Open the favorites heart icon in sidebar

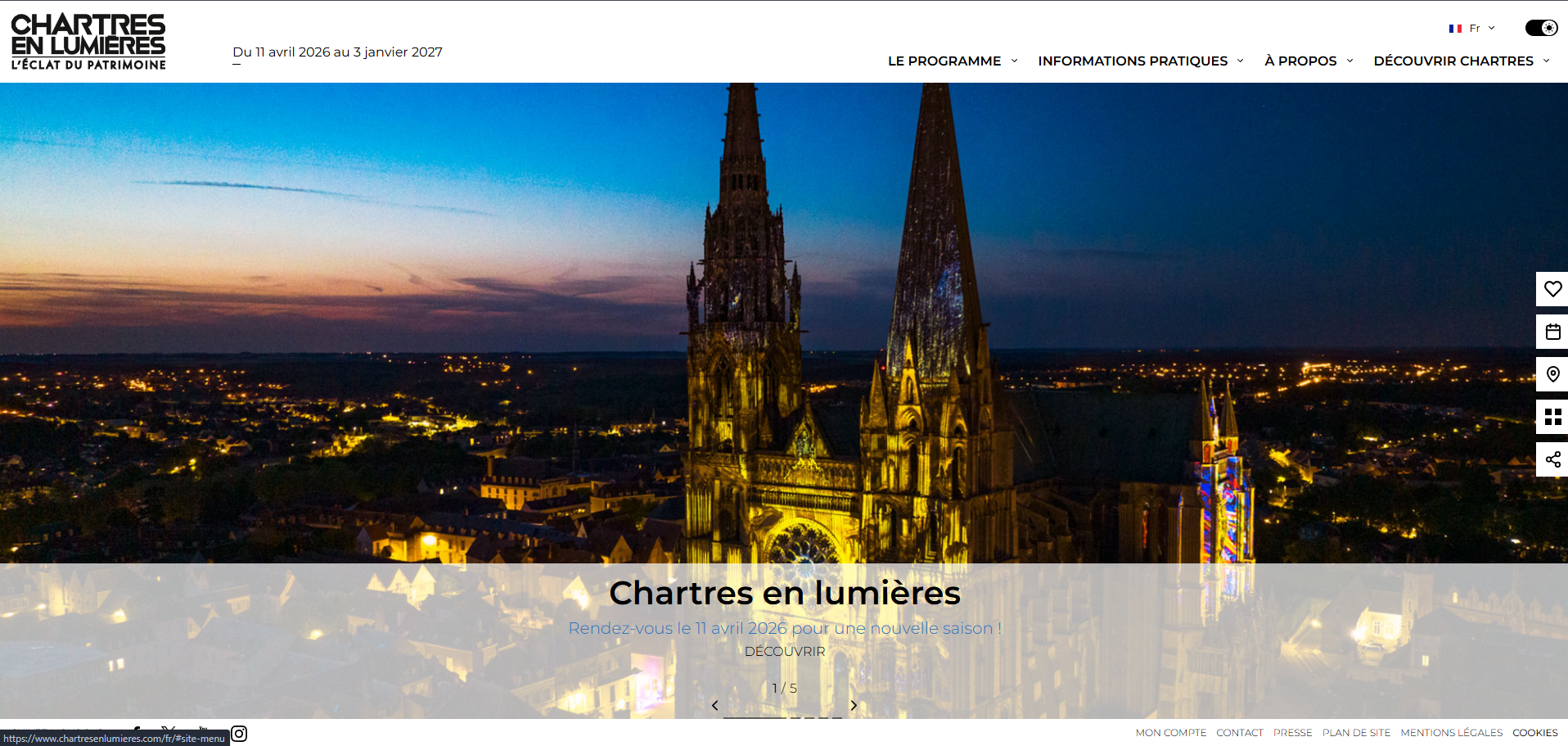pyautogui.click(x=1552, y=289)
